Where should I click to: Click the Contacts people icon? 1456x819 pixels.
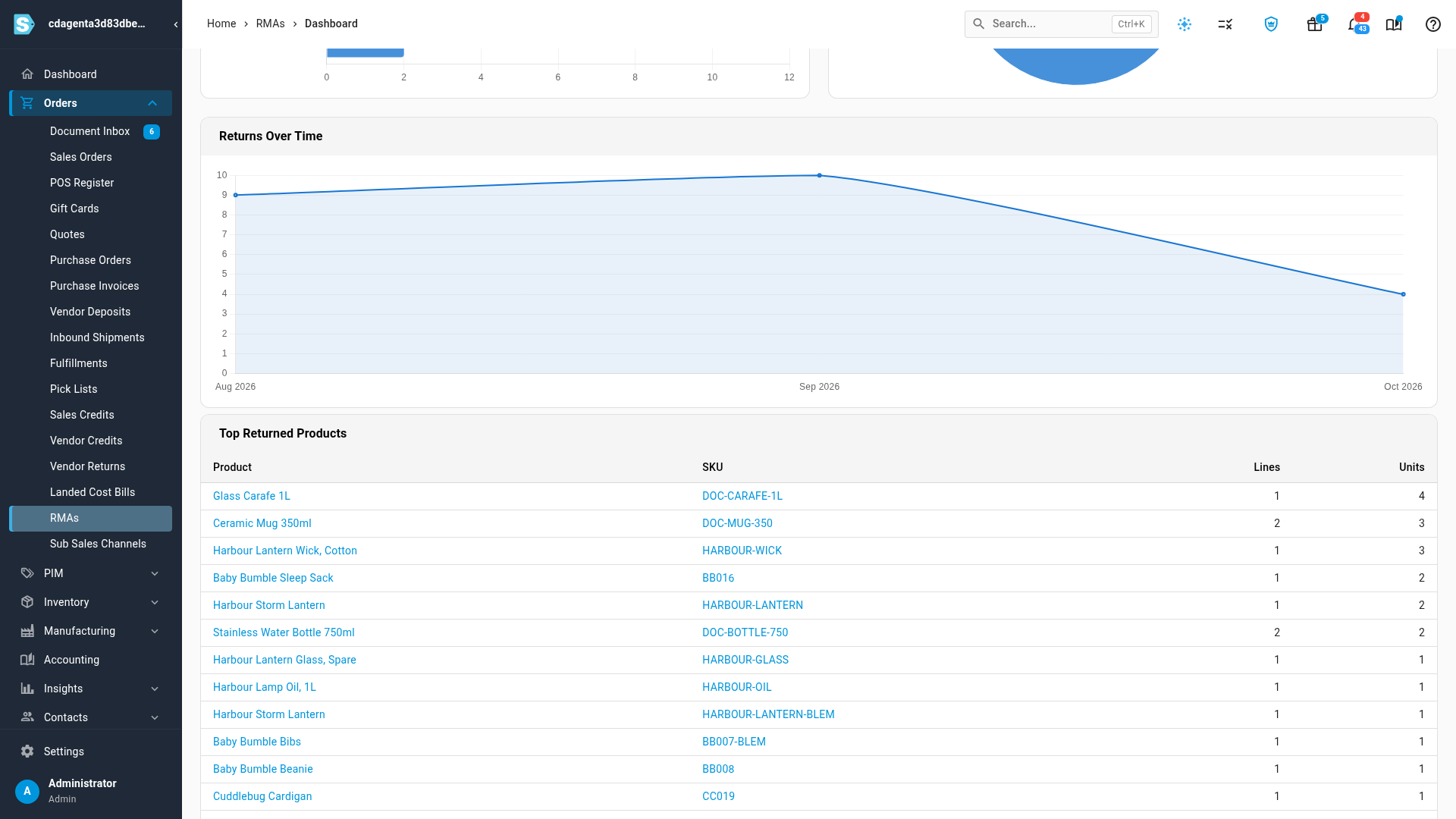point(27,717)
